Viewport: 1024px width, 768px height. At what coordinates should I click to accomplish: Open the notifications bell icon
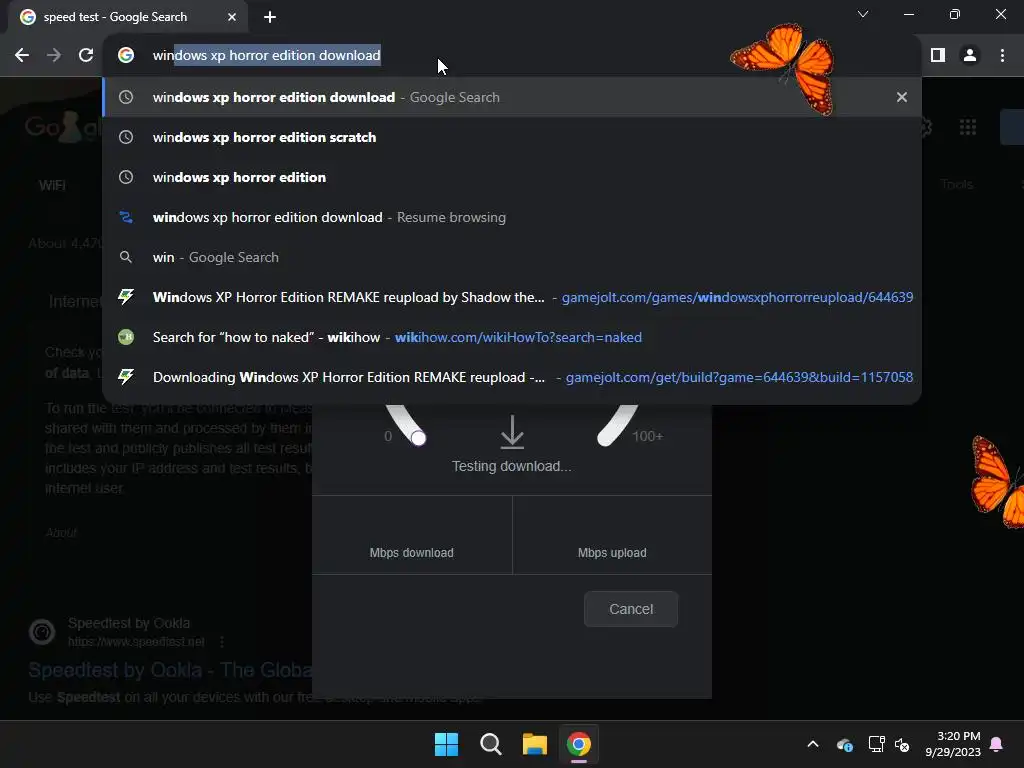[x=997, y=744]
